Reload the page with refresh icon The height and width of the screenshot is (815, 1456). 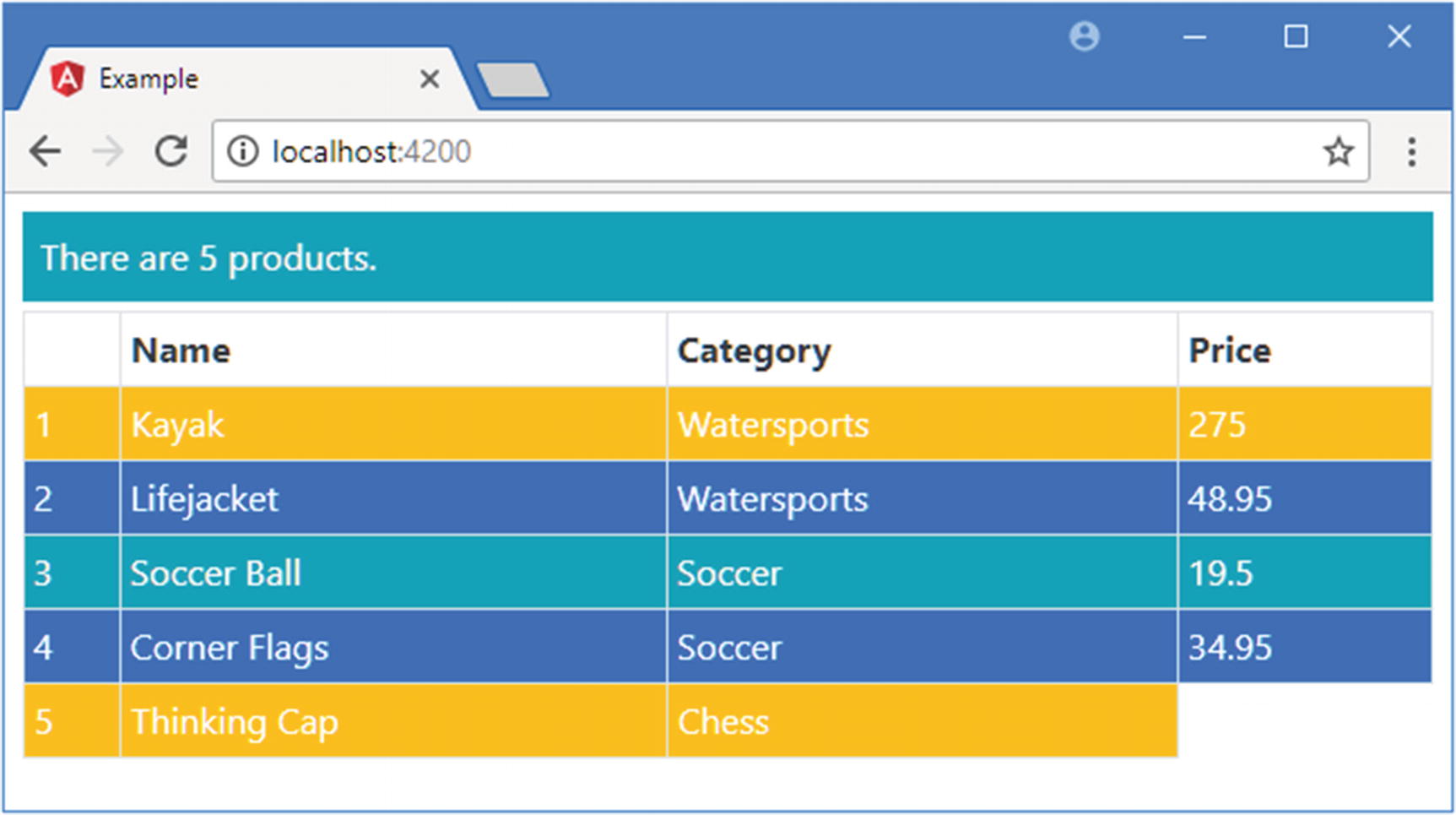(171, 152)
